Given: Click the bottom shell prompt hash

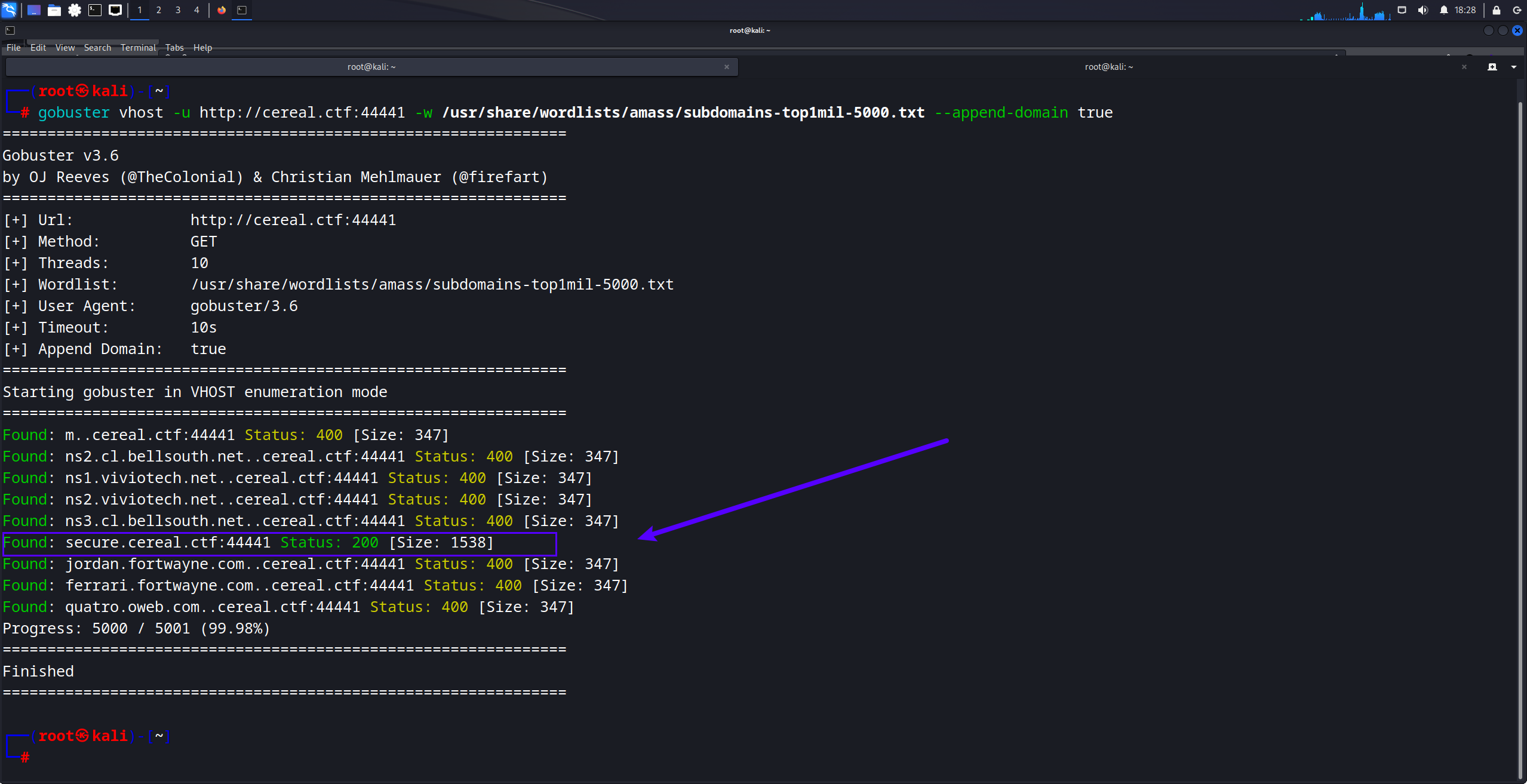Looking at the screenshot, I should [25, 758].
